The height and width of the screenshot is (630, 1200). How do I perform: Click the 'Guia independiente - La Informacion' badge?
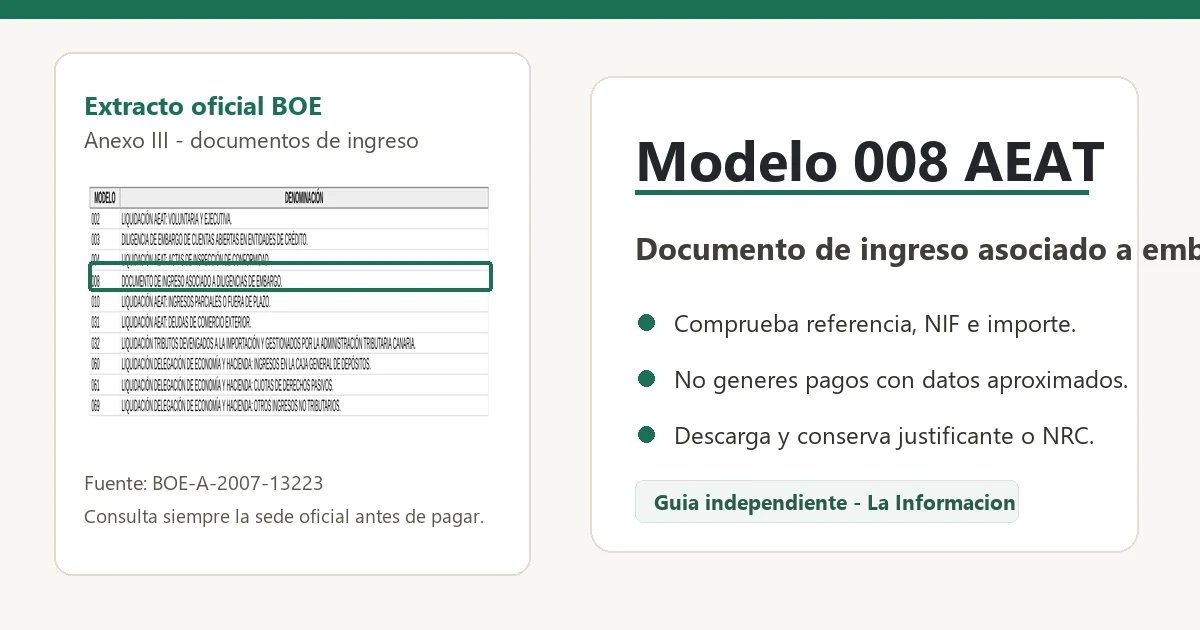[827, 502]
